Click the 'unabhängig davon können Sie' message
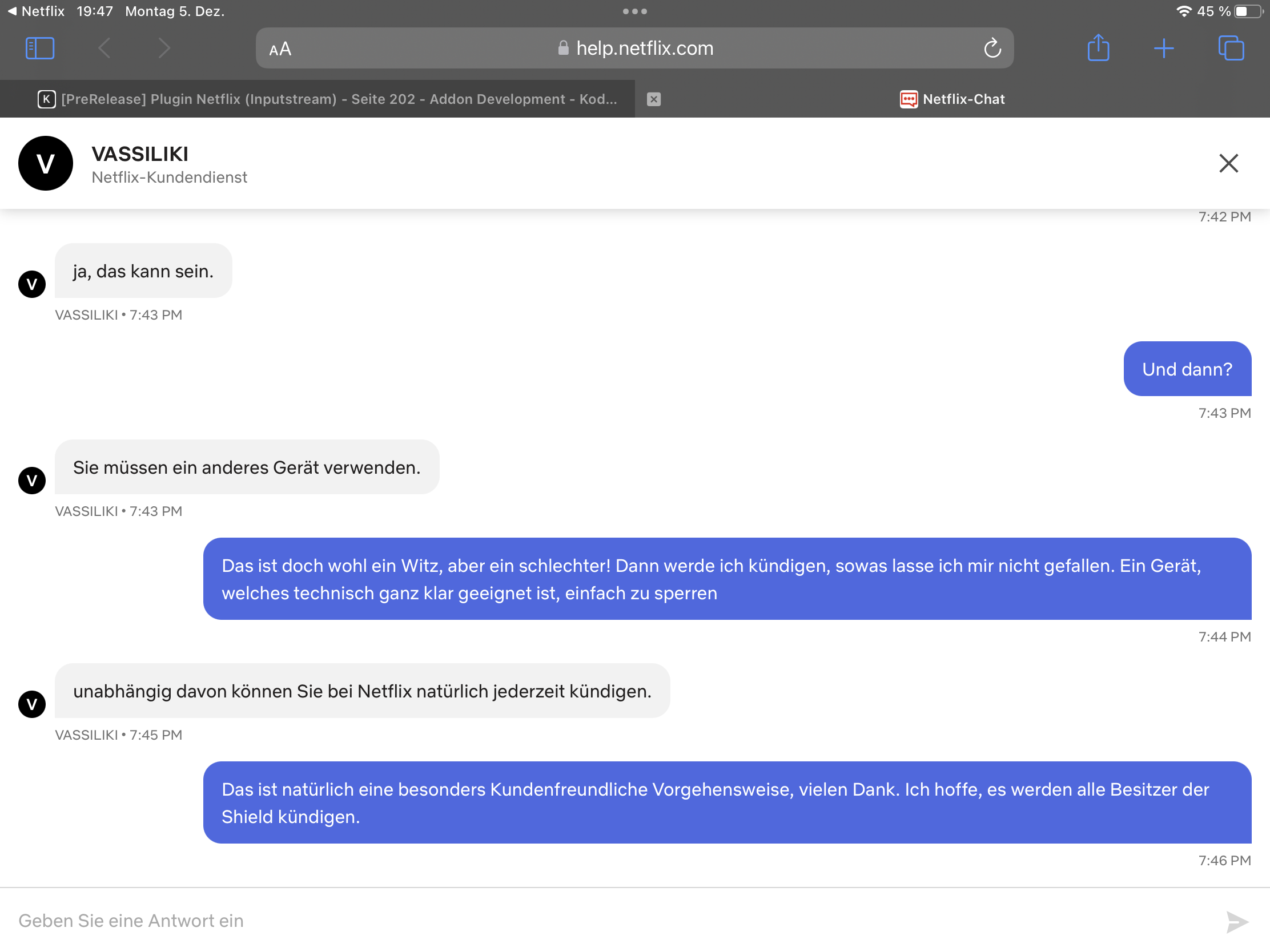Viewport: 1270px width, 952px height. (362, 691)
